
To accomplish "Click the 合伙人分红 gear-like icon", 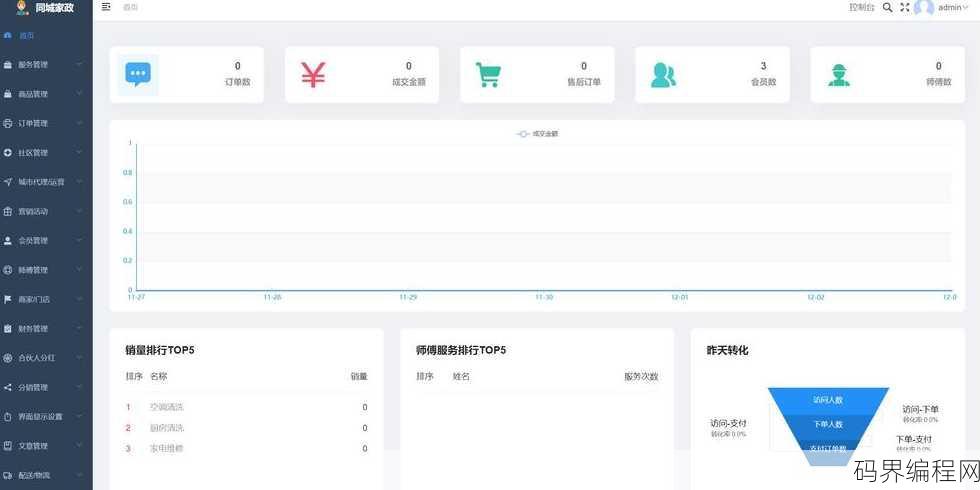I will pyautogui.click(x=8, y=358).
